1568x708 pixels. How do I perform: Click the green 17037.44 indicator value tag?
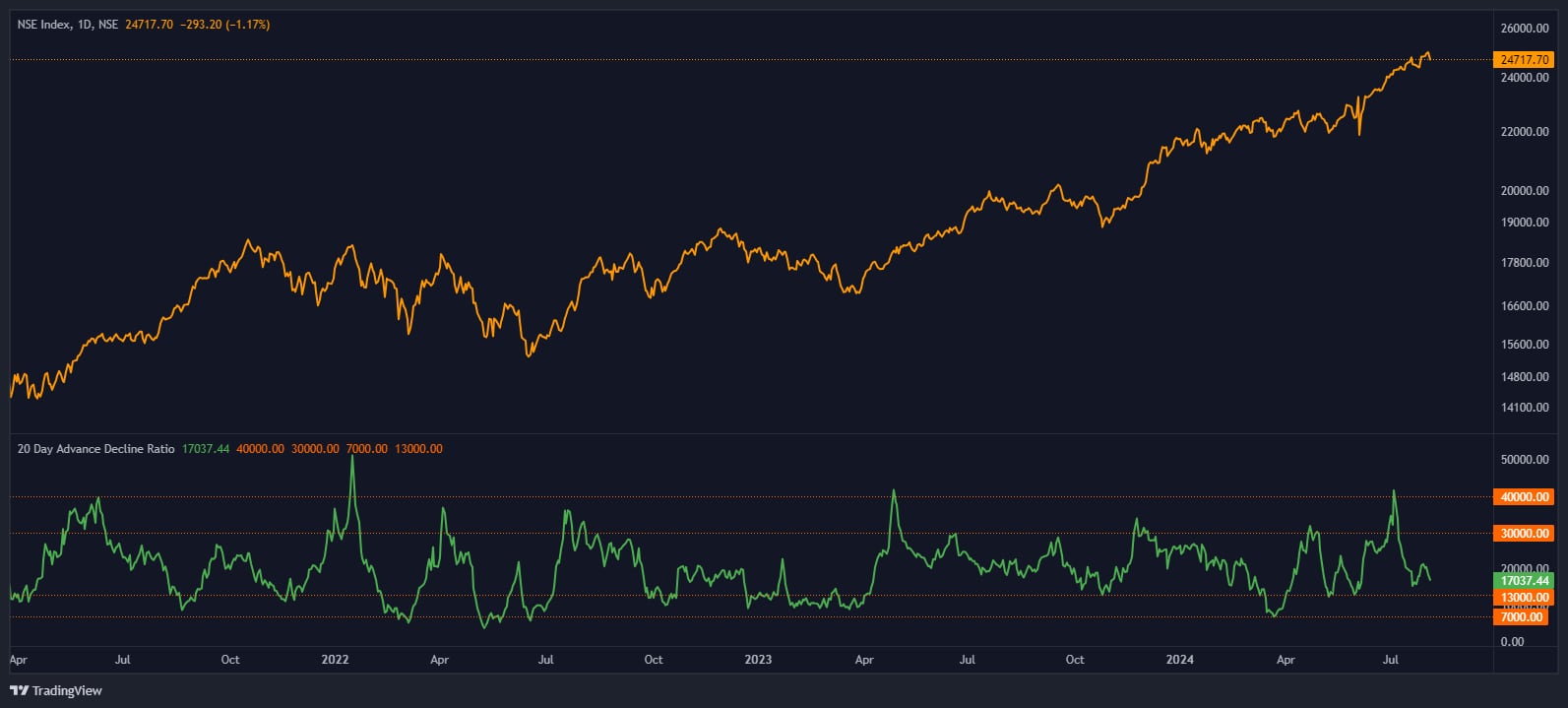1524,581
